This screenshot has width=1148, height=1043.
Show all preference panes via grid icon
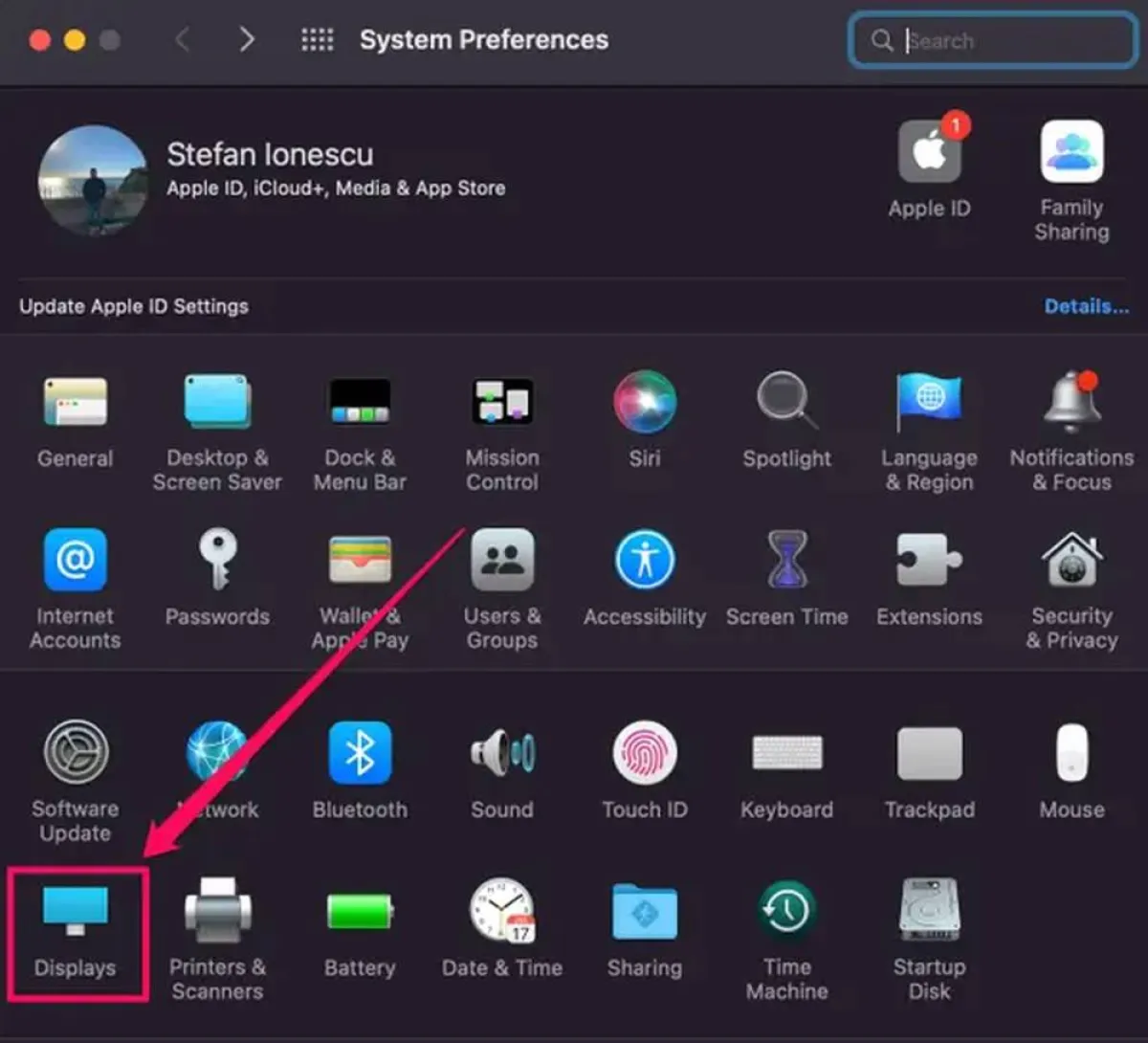317,39
